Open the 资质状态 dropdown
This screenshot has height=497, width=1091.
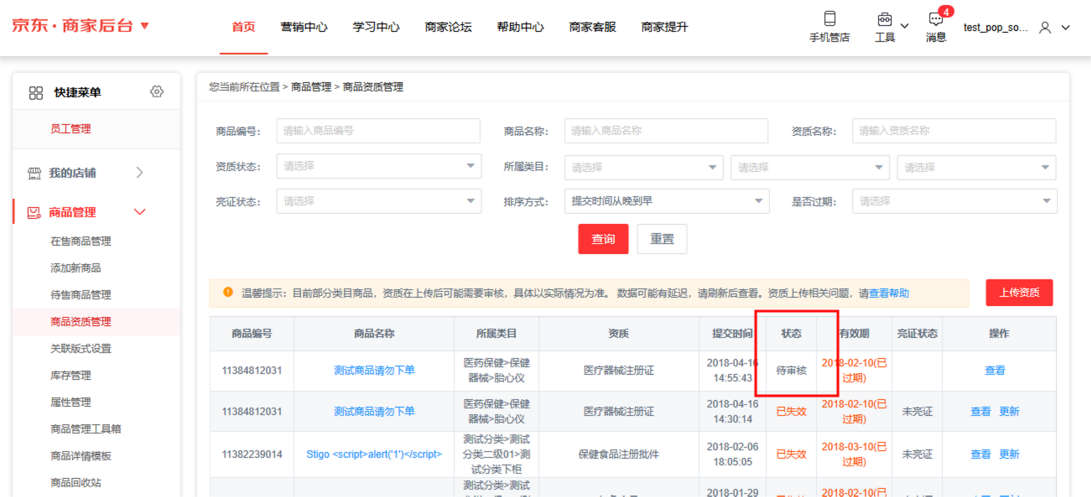(x=378, y=167)
